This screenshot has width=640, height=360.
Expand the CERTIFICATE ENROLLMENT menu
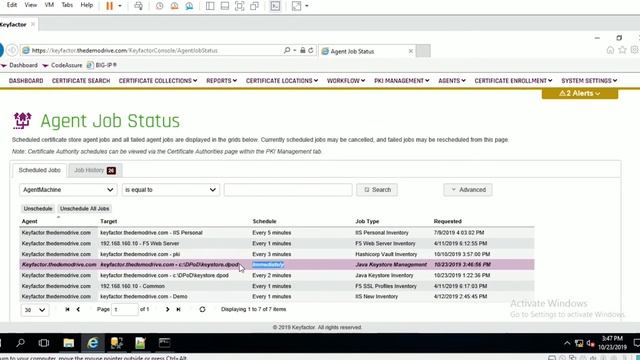point(513,81)
